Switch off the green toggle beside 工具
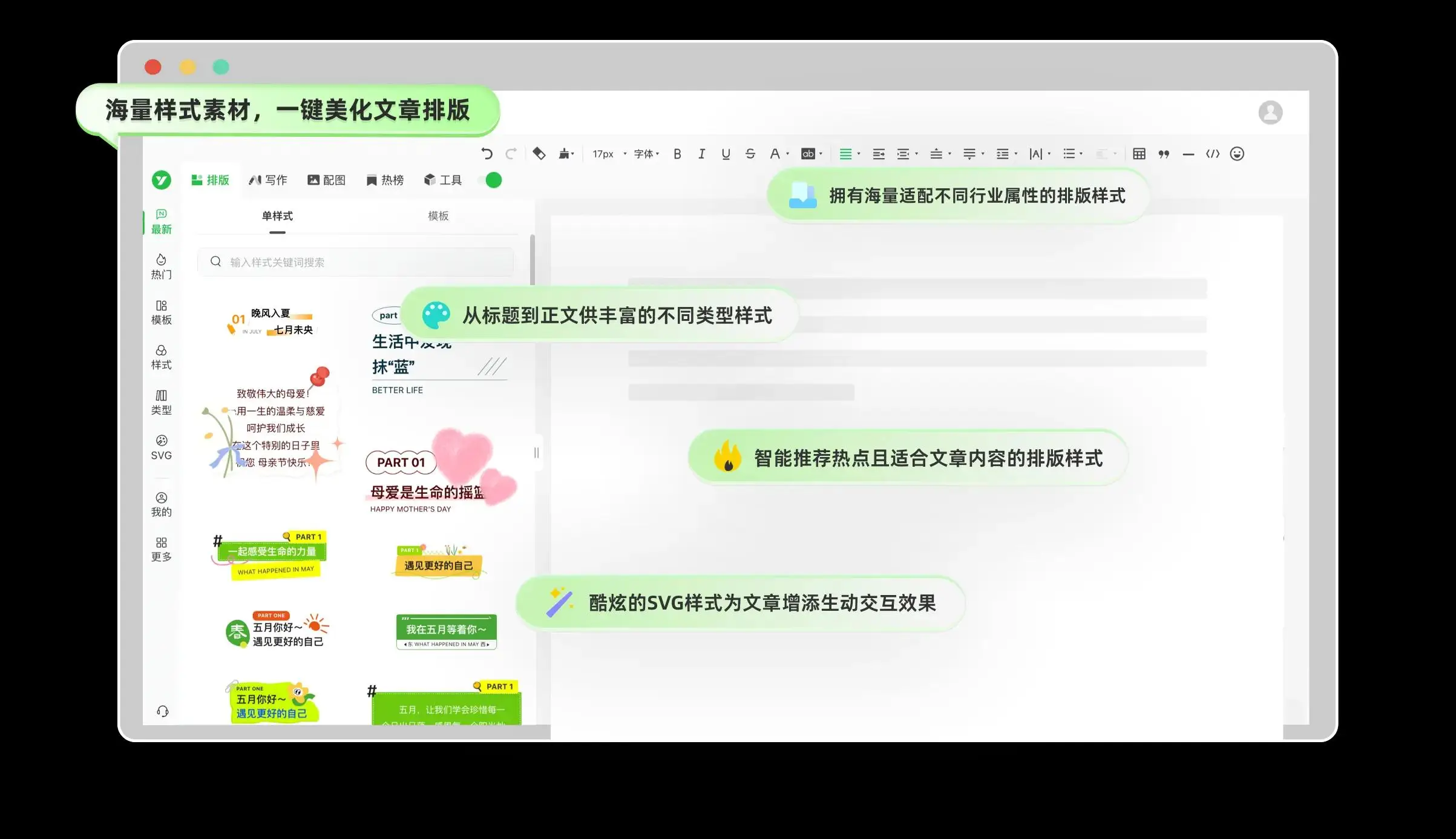Viewport: 1456px width, 839px height. coord(490,180)
